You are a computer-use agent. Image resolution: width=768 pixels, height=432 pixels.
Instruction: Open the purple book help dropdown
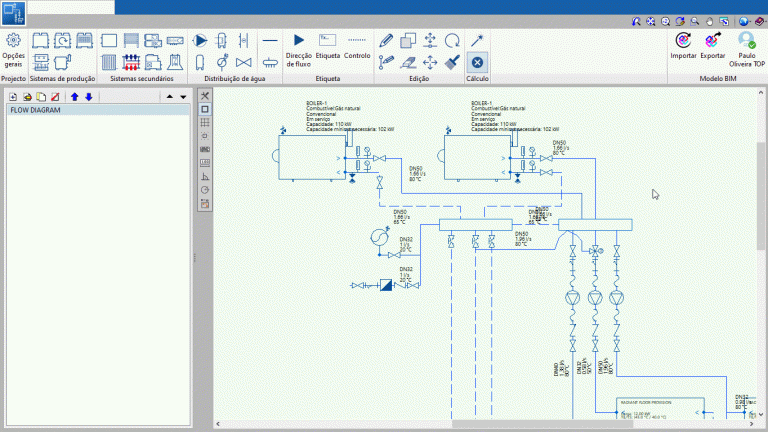click(x=760, y=22)
